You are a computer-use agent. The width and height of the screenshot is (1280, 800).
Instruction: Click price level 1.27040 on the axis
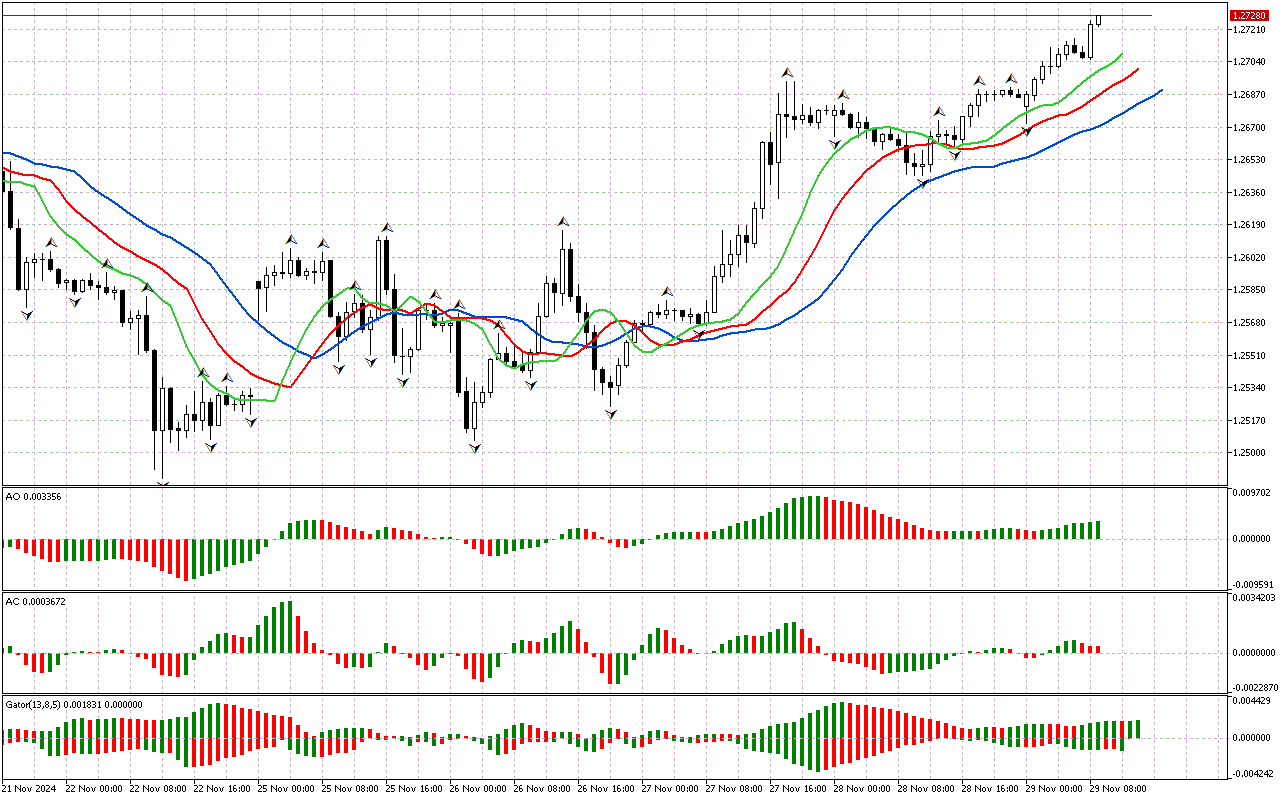pos(1248,62)
